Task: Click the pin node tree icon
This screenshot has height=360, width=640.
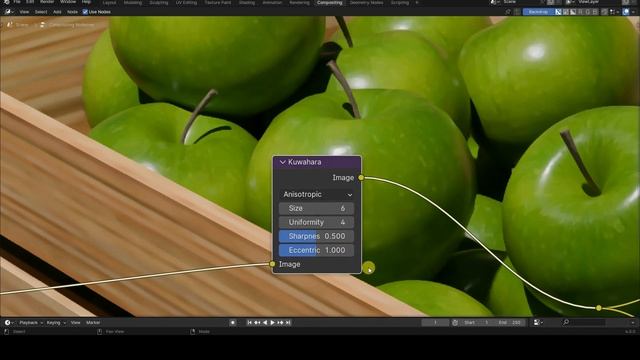Action: tap(508, 12)
